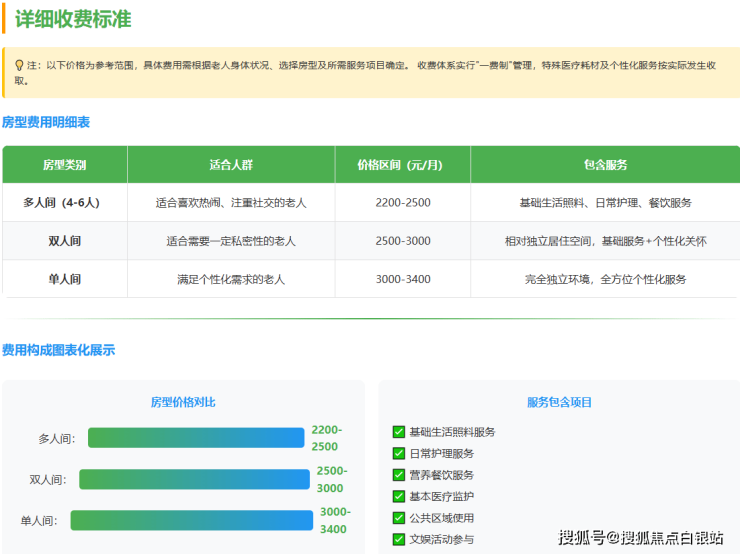Toggle 日常护理服务 checkbox

(x=399, y=453)
